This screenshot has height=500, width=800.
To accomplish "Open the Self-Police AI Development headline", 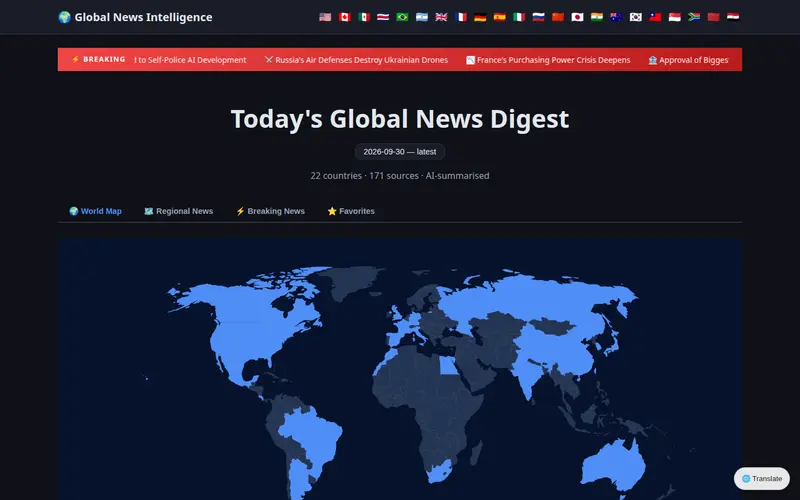I will 190,60.
